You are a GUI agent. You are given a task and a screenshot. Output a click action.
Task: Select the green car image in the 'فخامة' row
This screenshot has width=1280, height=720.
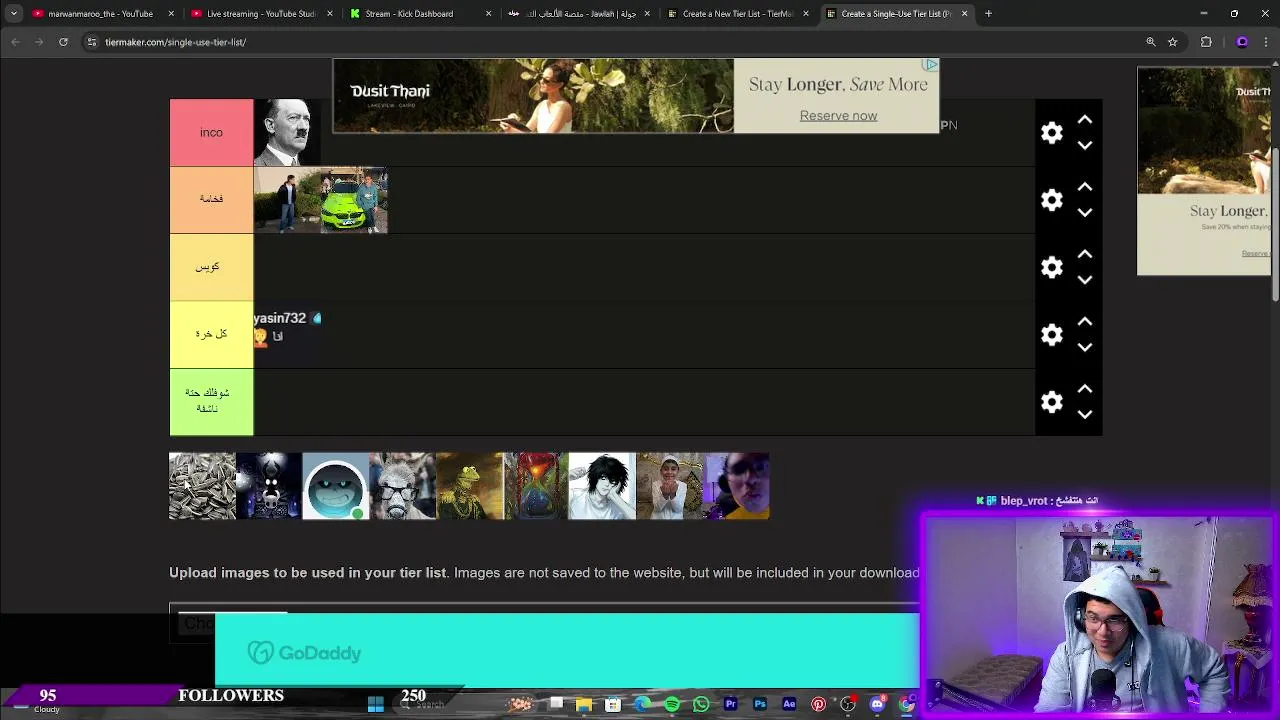pos(354,200)
